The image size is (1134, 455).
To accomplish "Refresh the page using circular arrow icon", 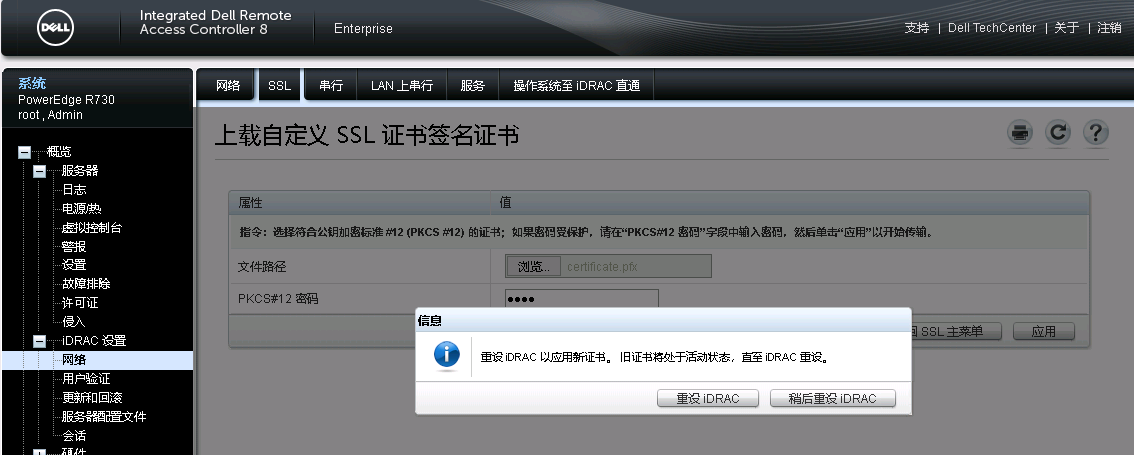I will point(1058,133).
